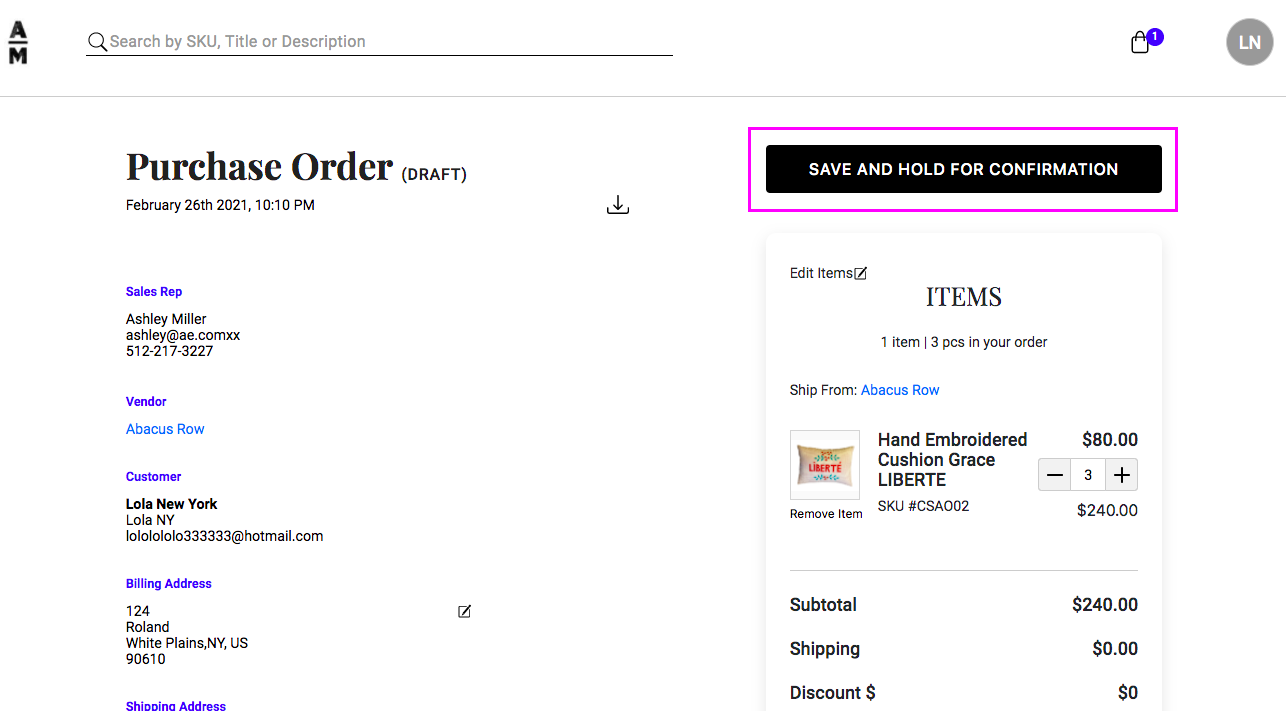This screenshot has width=1286, height=711.
Task: Click the magnifying glass search icon
Action: [x=97, y=42]
